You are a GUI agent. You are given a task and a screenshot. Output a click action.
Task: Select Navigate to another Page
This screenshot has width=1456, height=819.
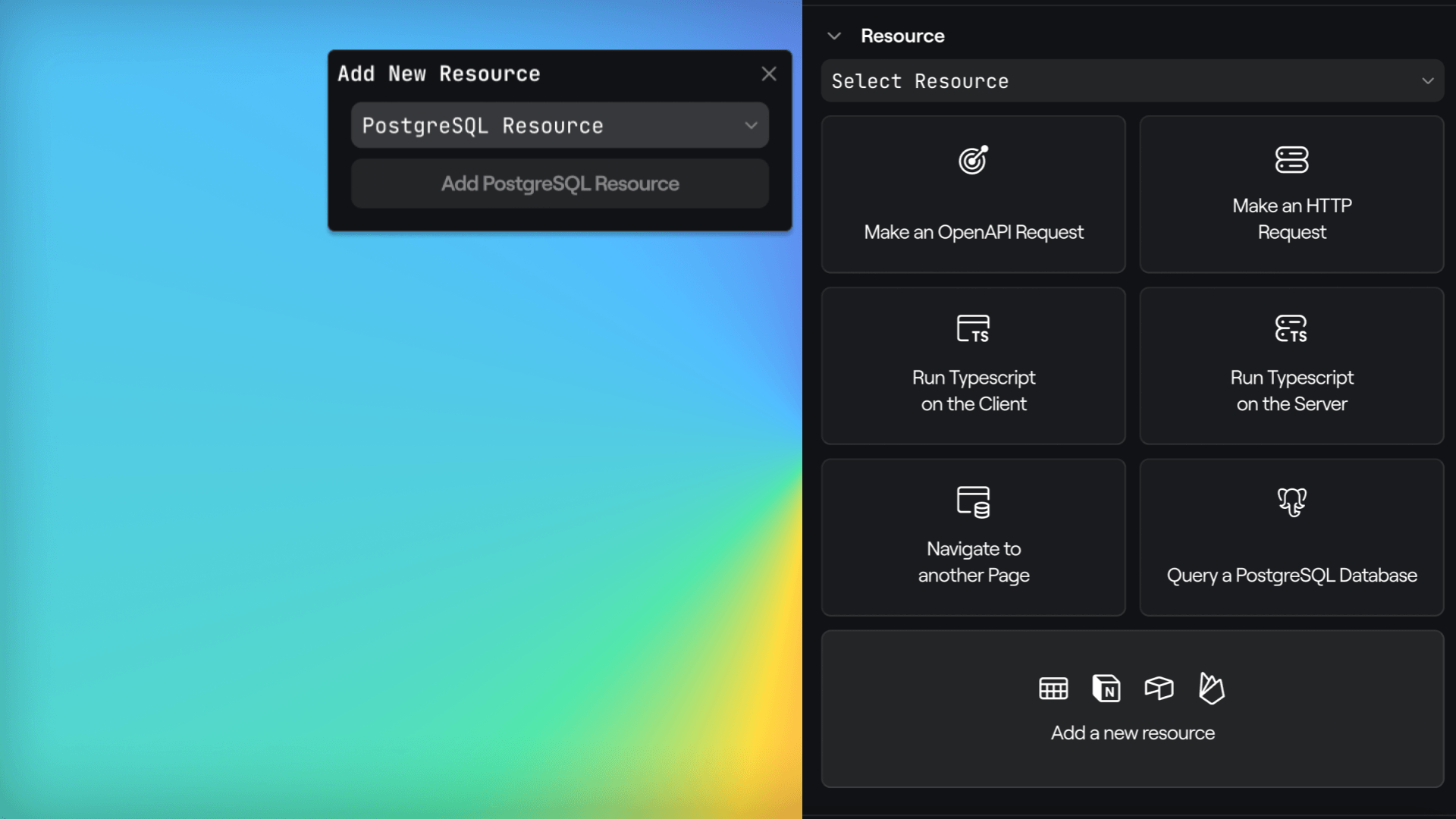pos(973,537)
